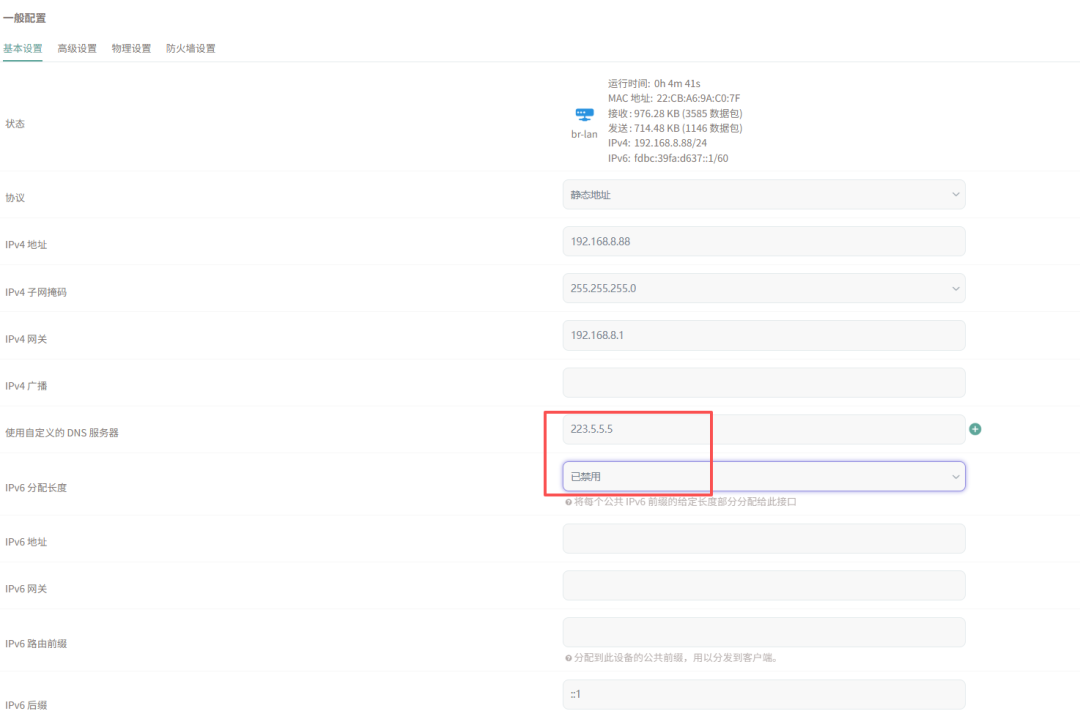1080x711 pixels.
Task: Expand the IPv4 子网掩码 dropdown
Action: click(763, 288)
